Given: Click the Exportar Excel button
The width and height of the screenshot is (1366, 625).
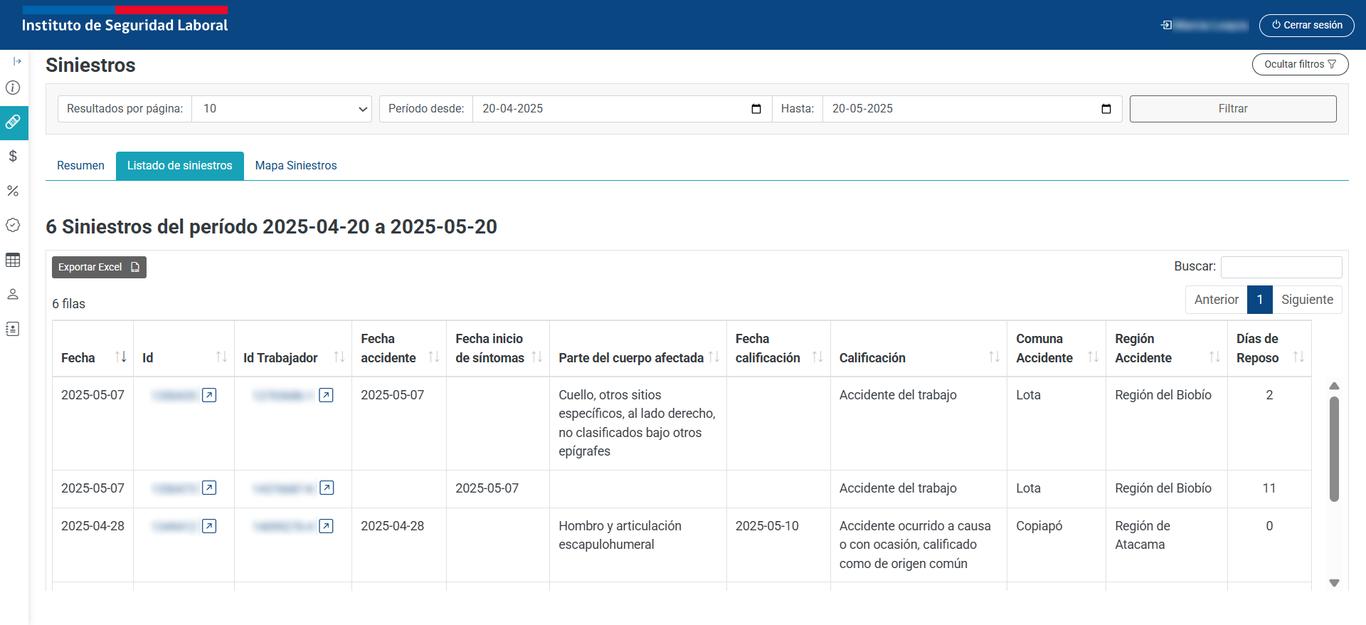Looking at the screenshot, I should pos(99,267).
